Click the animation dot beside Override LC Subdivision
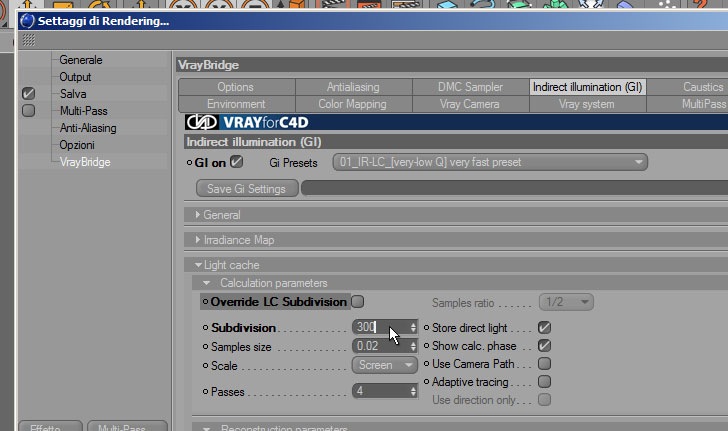The height and width of the screenshot is (431, 728). [x=205, y=301]
